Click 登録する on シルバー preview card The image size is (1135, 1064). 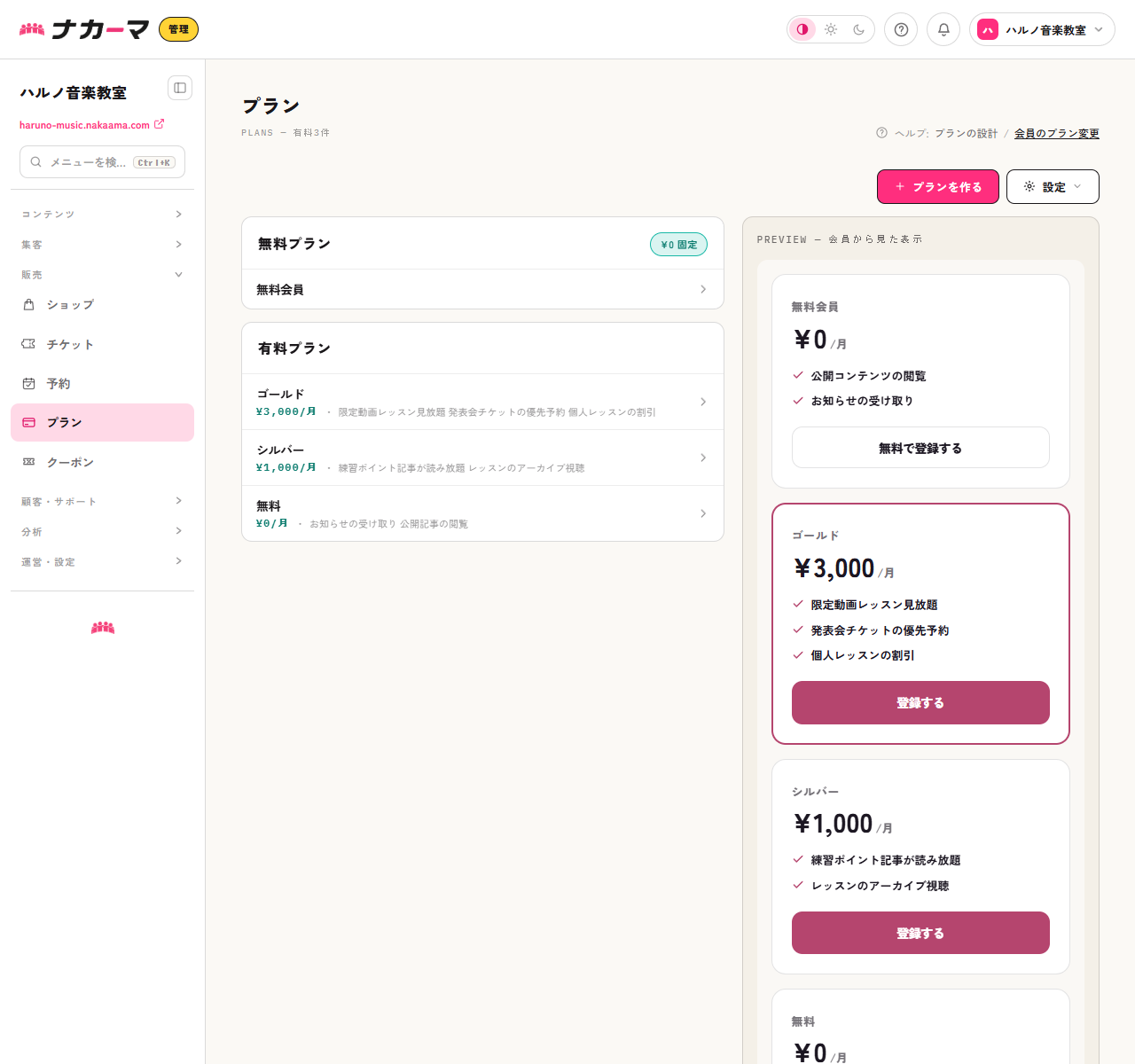click(920, 933)
